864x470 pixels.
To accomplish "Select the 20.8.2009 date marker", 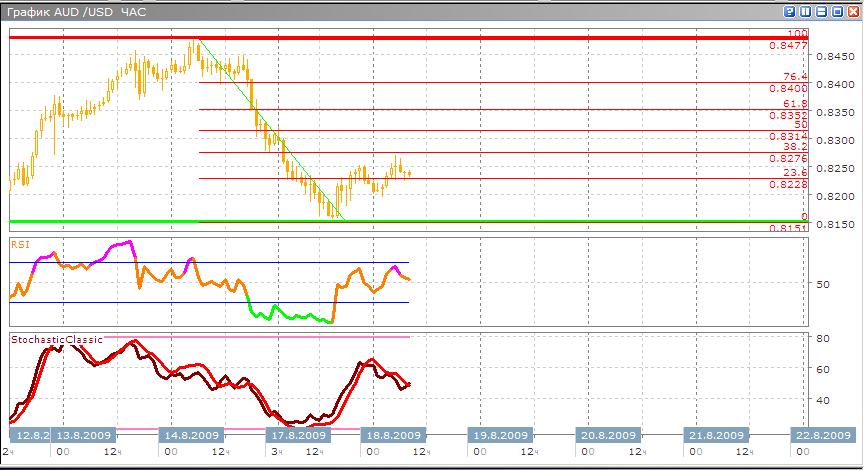I will pos(609,436).
